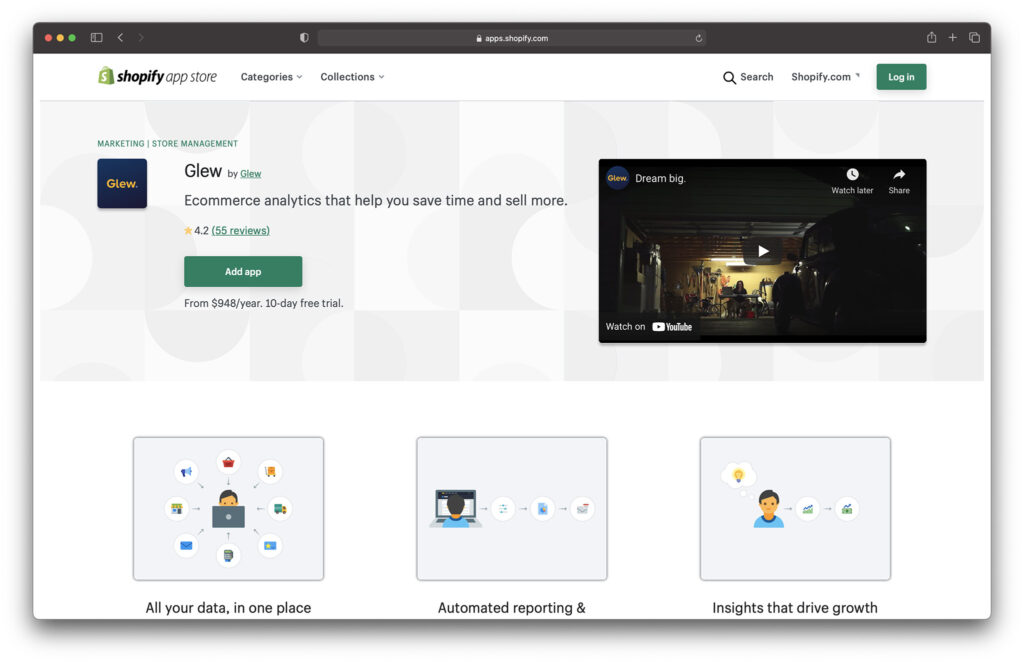This screenshot has height=663, width=1024.
Task: Click 'All your data, in one place' heading
Action: click(x=229, y=608)
